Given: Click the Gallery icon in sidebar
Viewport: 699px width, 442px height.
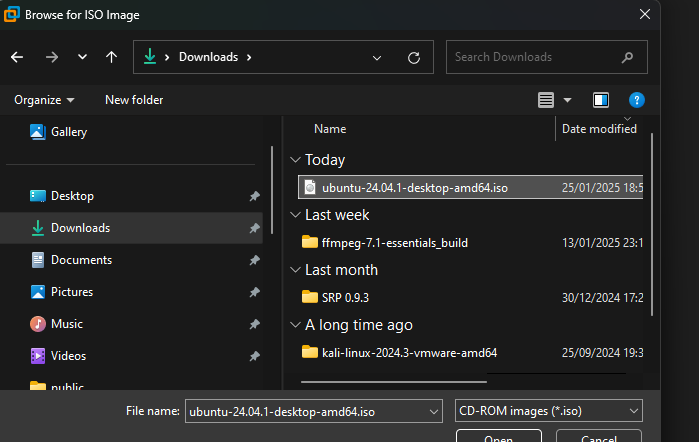Looking at the screenshot, I should (x=38, y=132).
